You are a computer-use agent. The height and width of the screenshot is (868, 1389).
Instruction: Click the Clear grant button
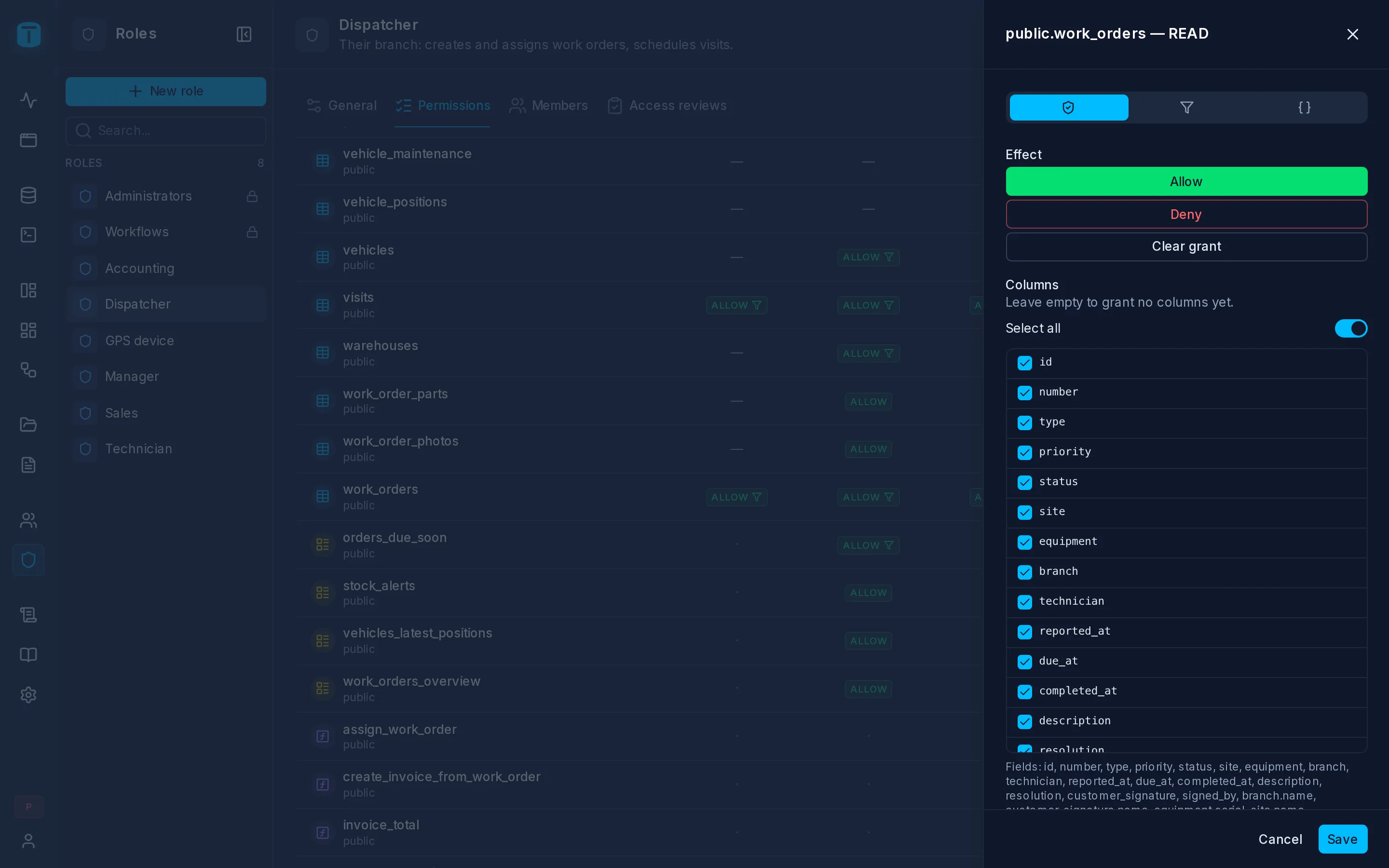[x=1186, y=246]
